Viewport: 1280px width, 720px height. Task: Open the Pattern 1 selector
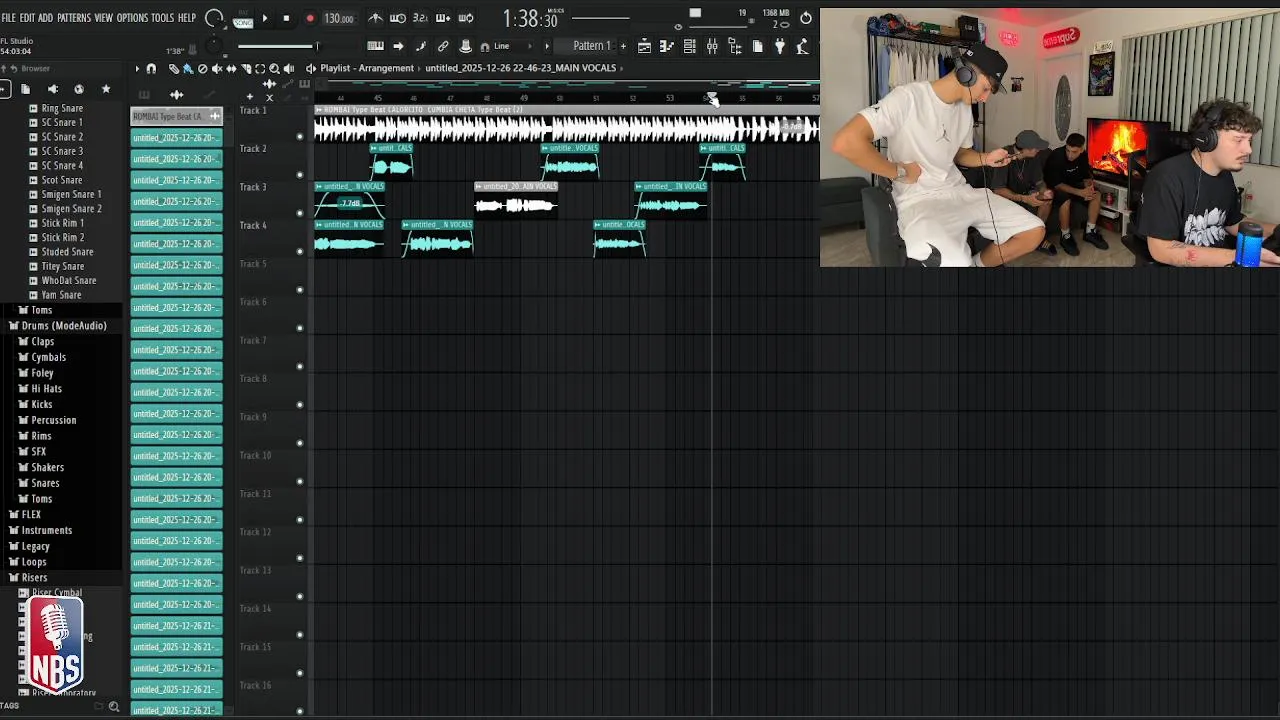coord(591,46)
